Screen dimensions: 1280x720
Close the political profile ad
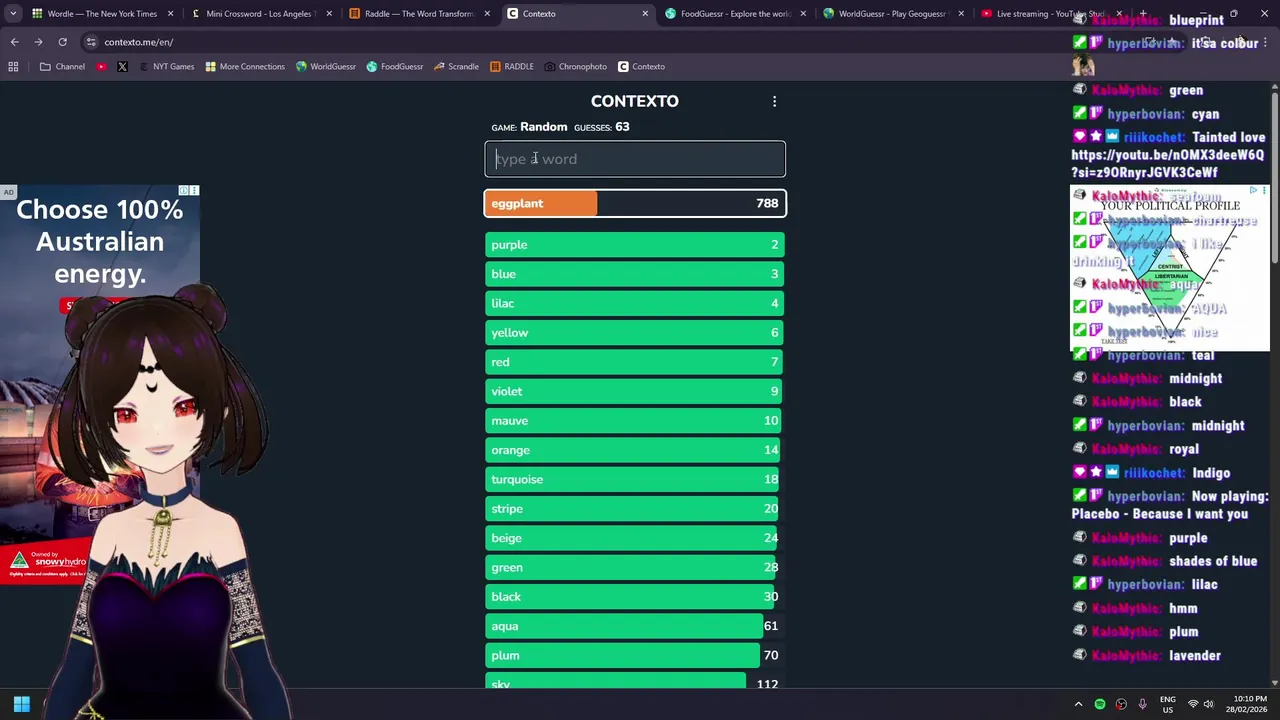[1264, 190]
